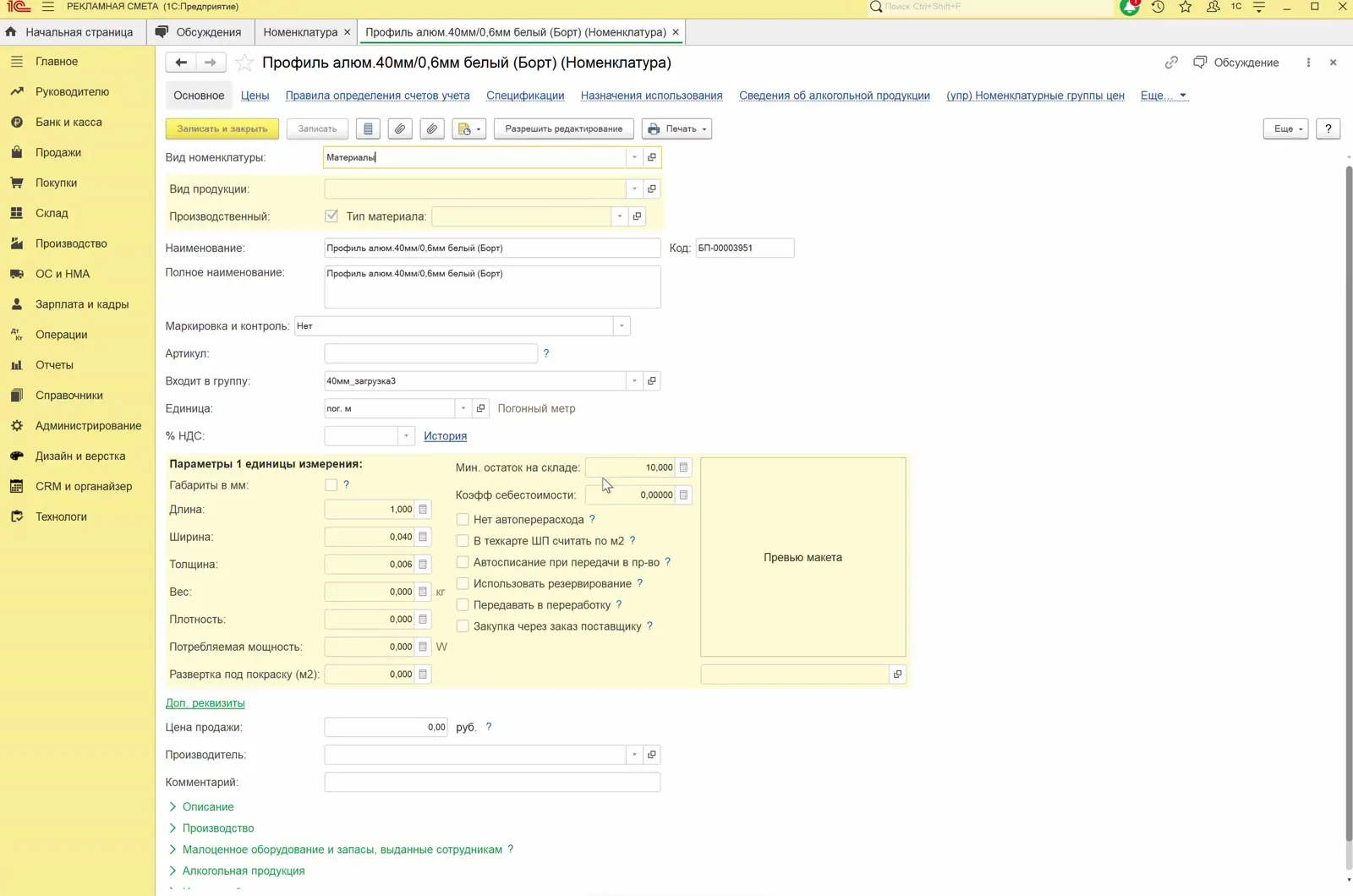The image size is (1353, 896).
Task: Open % НДС dropdown list
Action: click(x=406, y=436)
